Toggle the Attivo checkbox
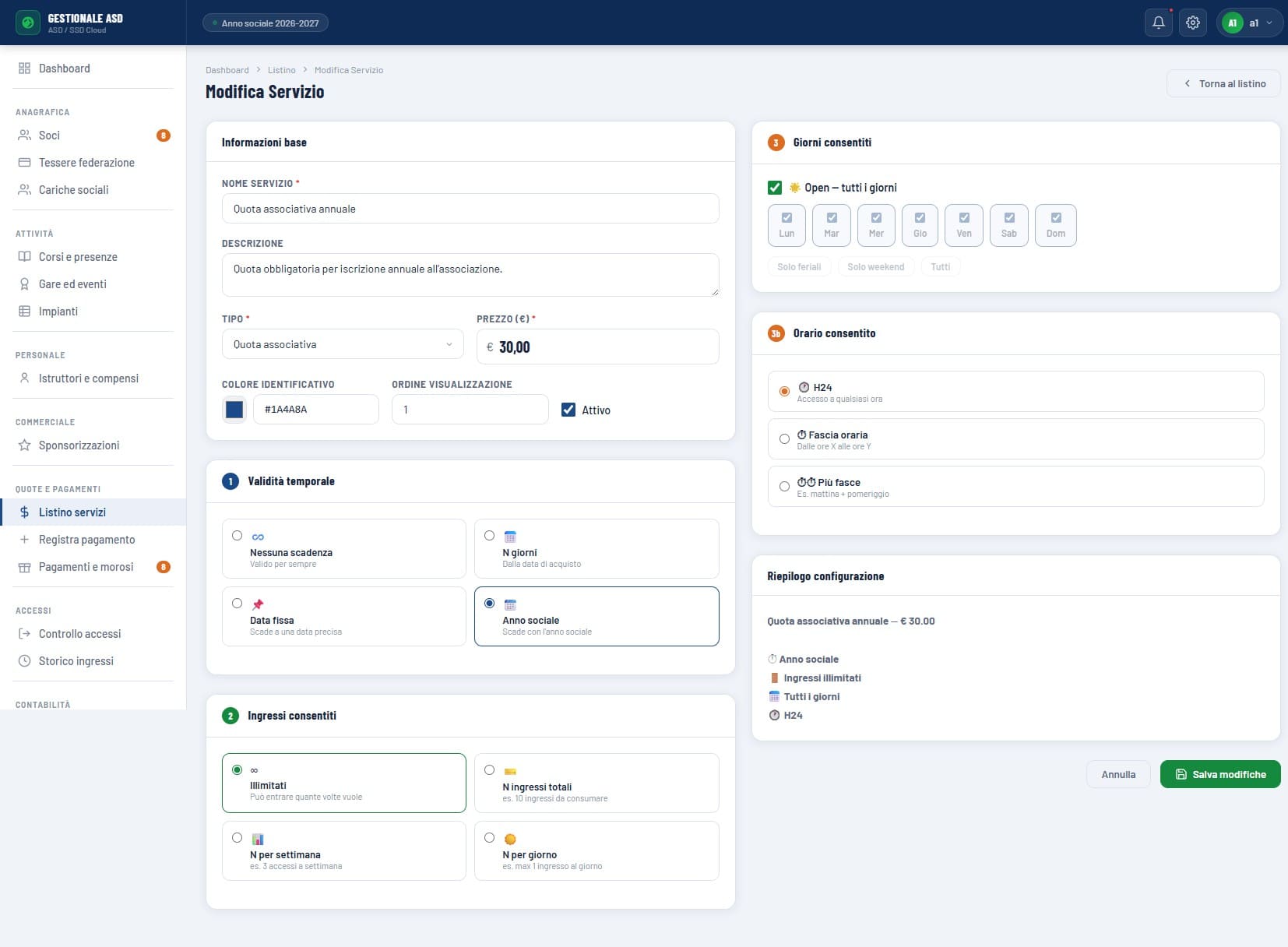This screenshot has width=1288, height=947. pyautogui.click(x=568, y=410)
